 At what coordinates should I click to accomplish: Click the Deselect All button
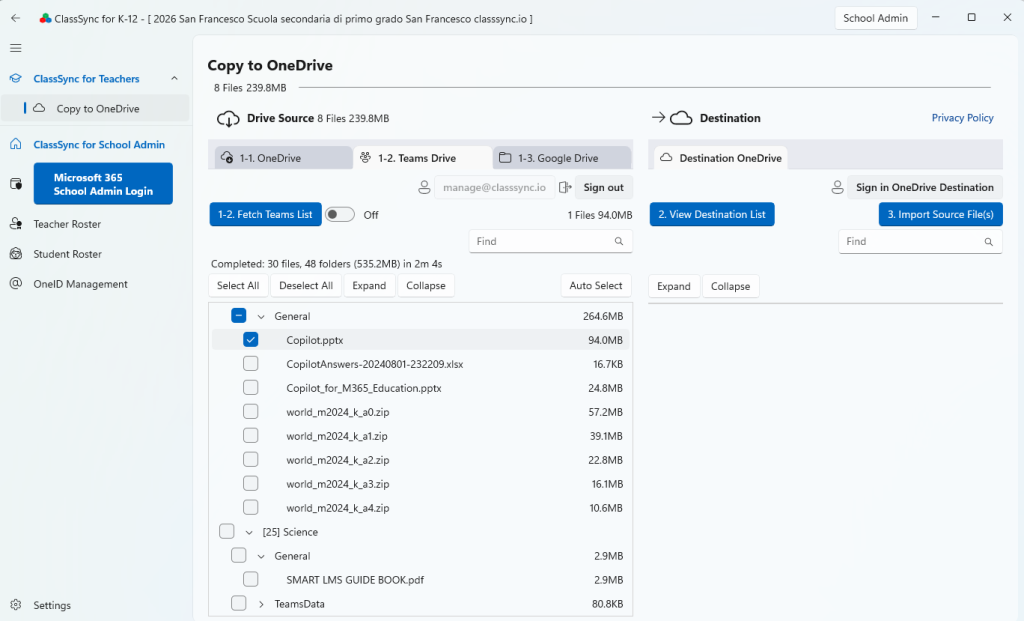pyautogui.click(x=306, y=285)
